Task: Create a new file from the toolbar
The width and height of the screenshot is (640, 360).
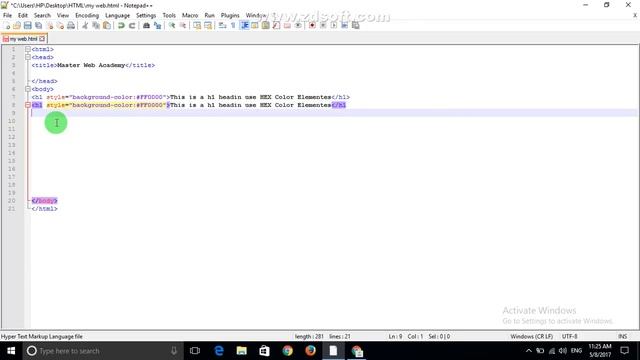Action: tap(7, 25)
